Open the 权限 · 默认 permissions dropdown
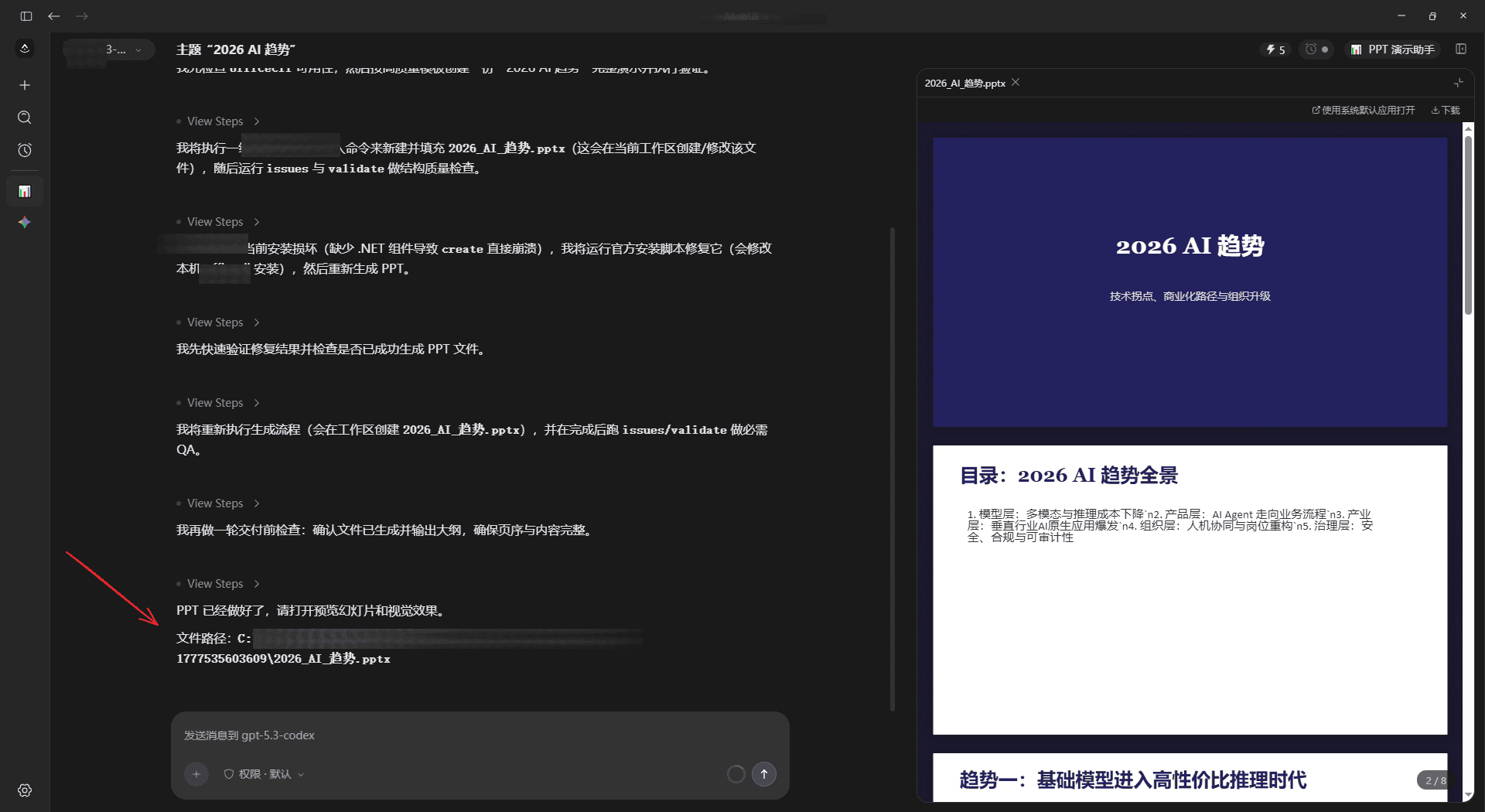1485x812 pixels. pyautogui.click(x=264, y=774)
